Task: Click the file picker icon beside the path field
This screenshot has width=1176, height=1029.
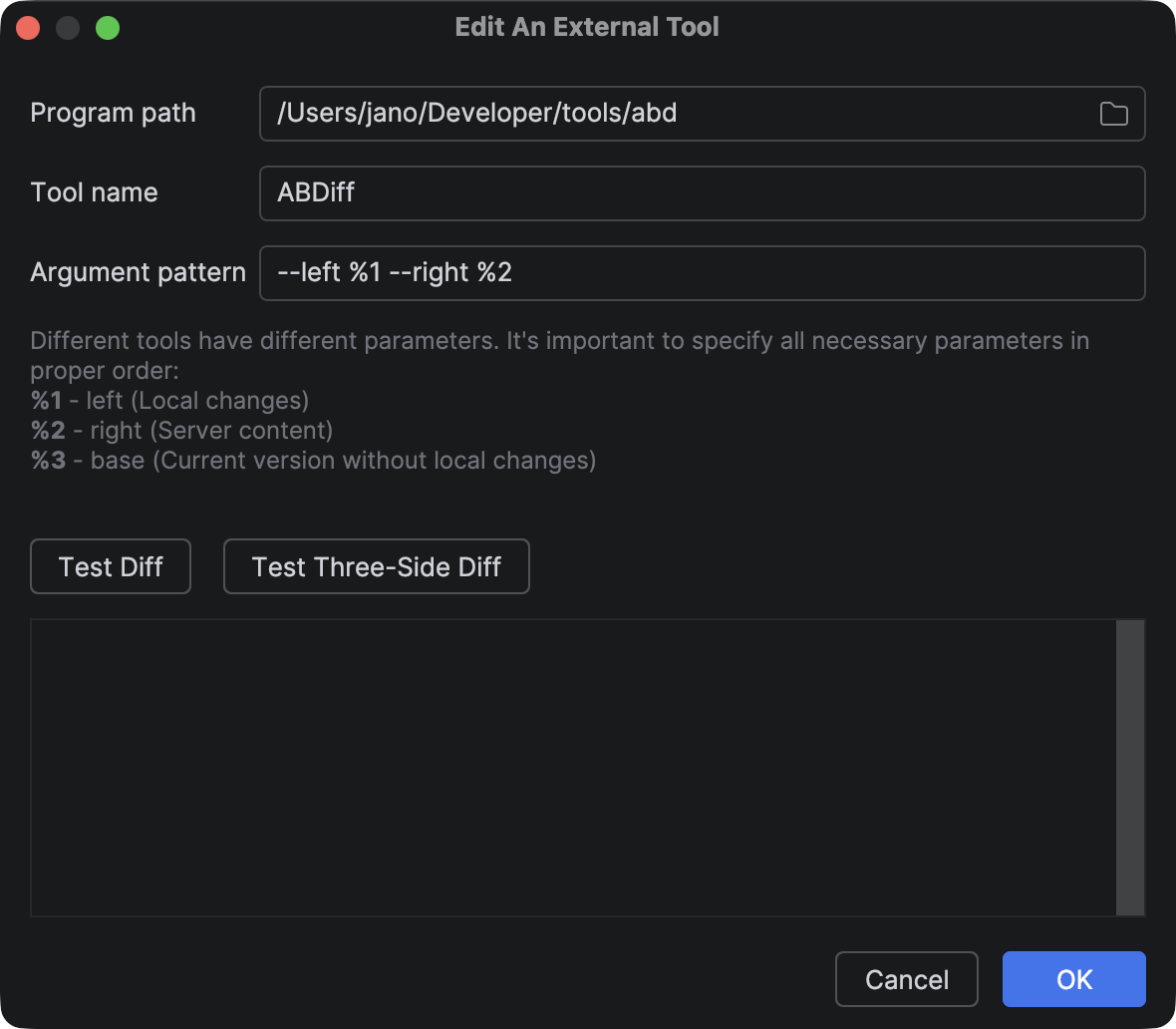Action: pyautogui.click(x=1115, y=114)
